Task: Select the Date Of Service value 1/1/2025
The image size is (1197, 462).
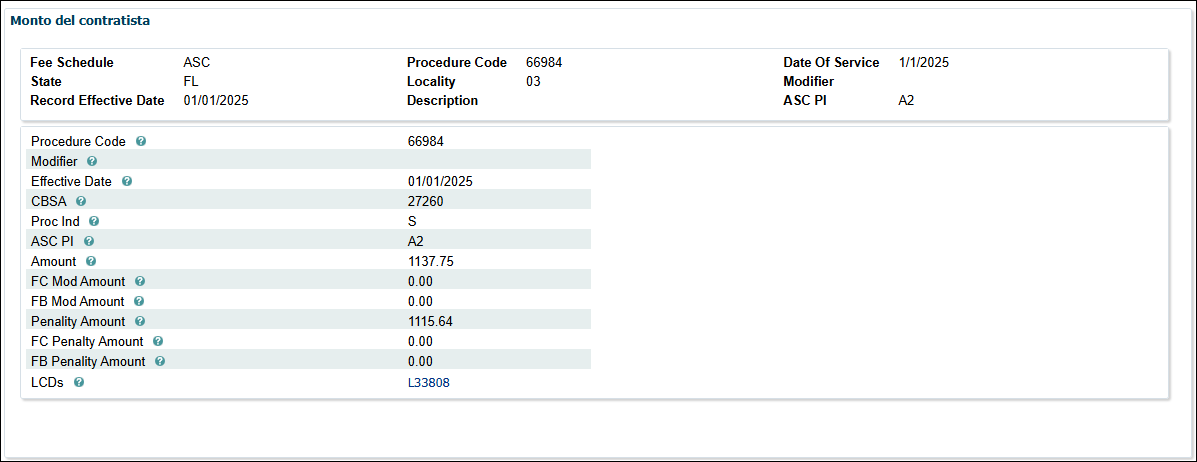Action: pos(923,63)
